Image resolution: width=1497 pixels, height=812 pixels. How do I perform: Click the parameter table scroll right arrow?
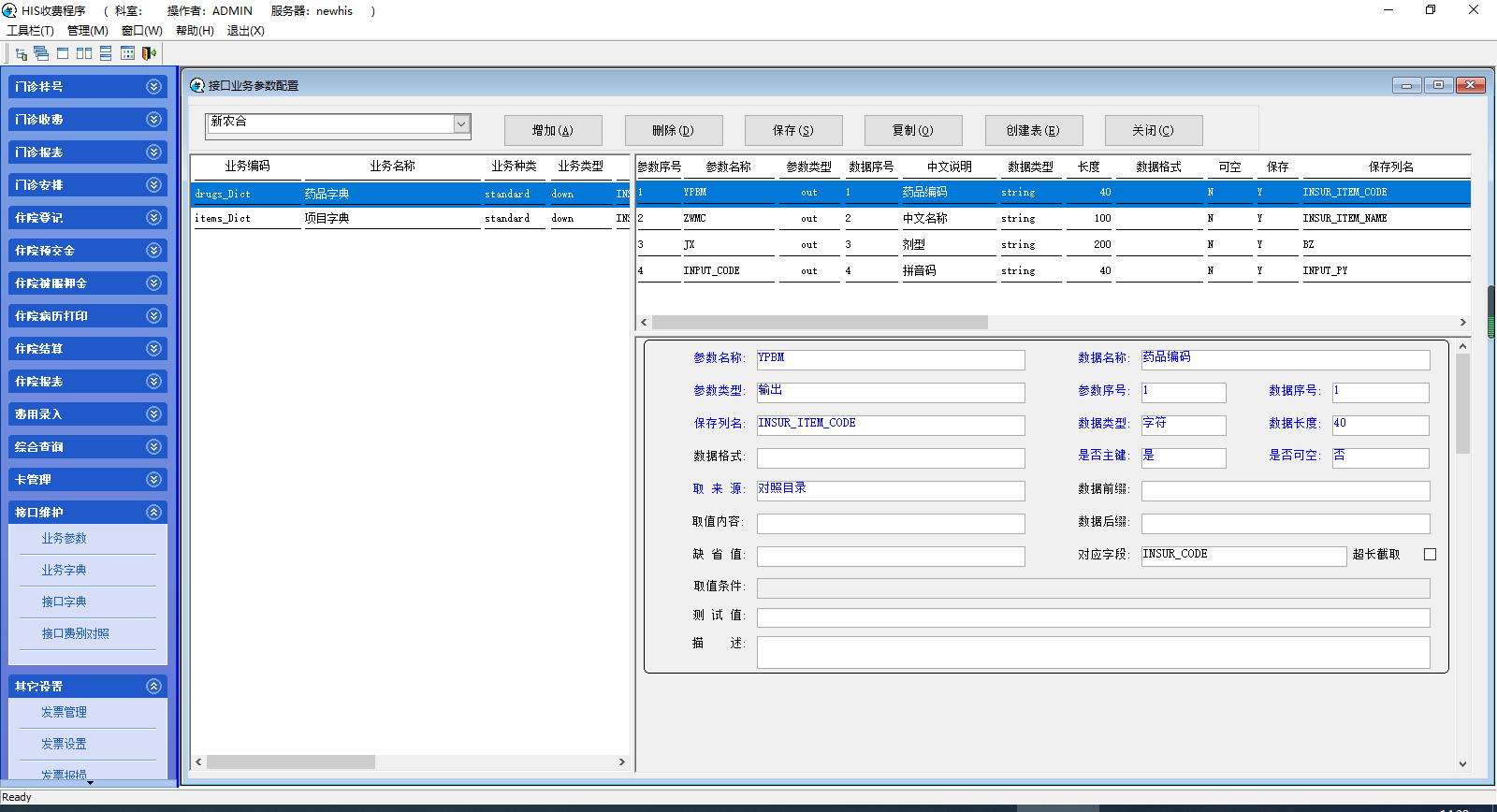[1463, 322]
